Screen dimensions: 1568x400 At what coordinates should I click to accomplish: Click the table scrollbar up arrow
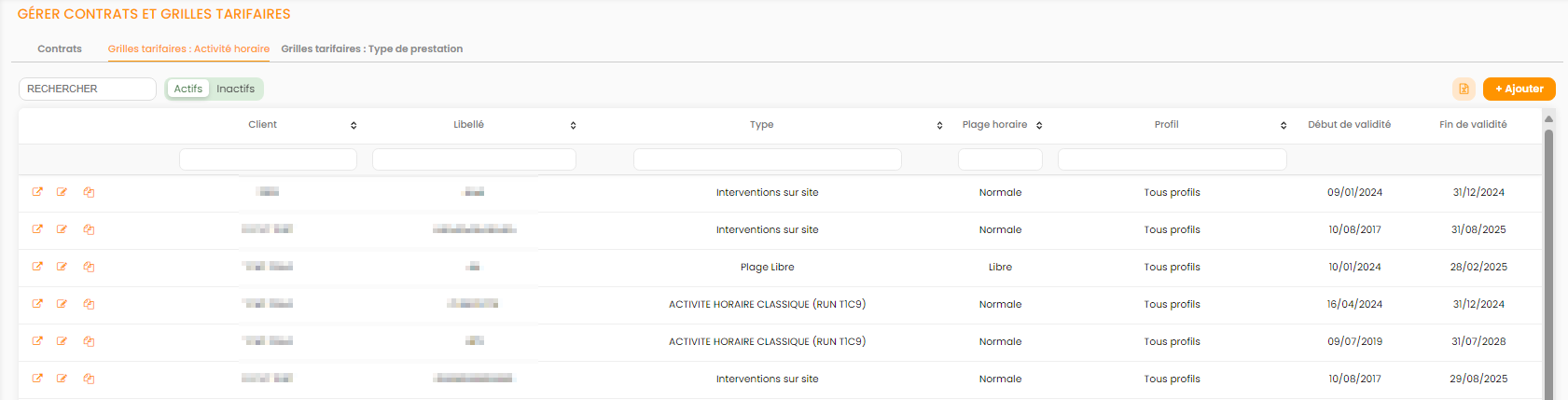point(1548,118)
